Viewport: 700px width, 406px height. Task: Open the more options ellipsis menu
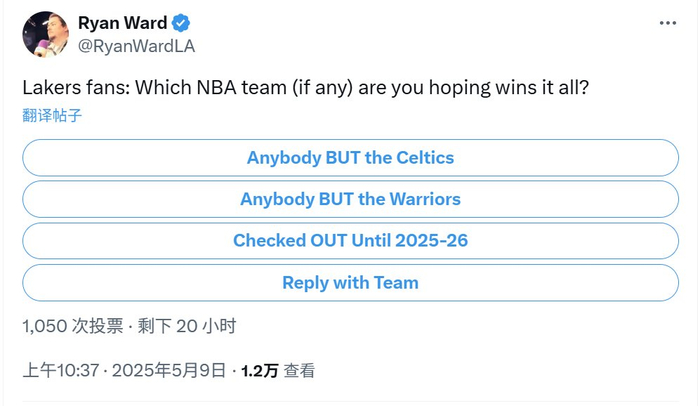[x=667, y=22]
